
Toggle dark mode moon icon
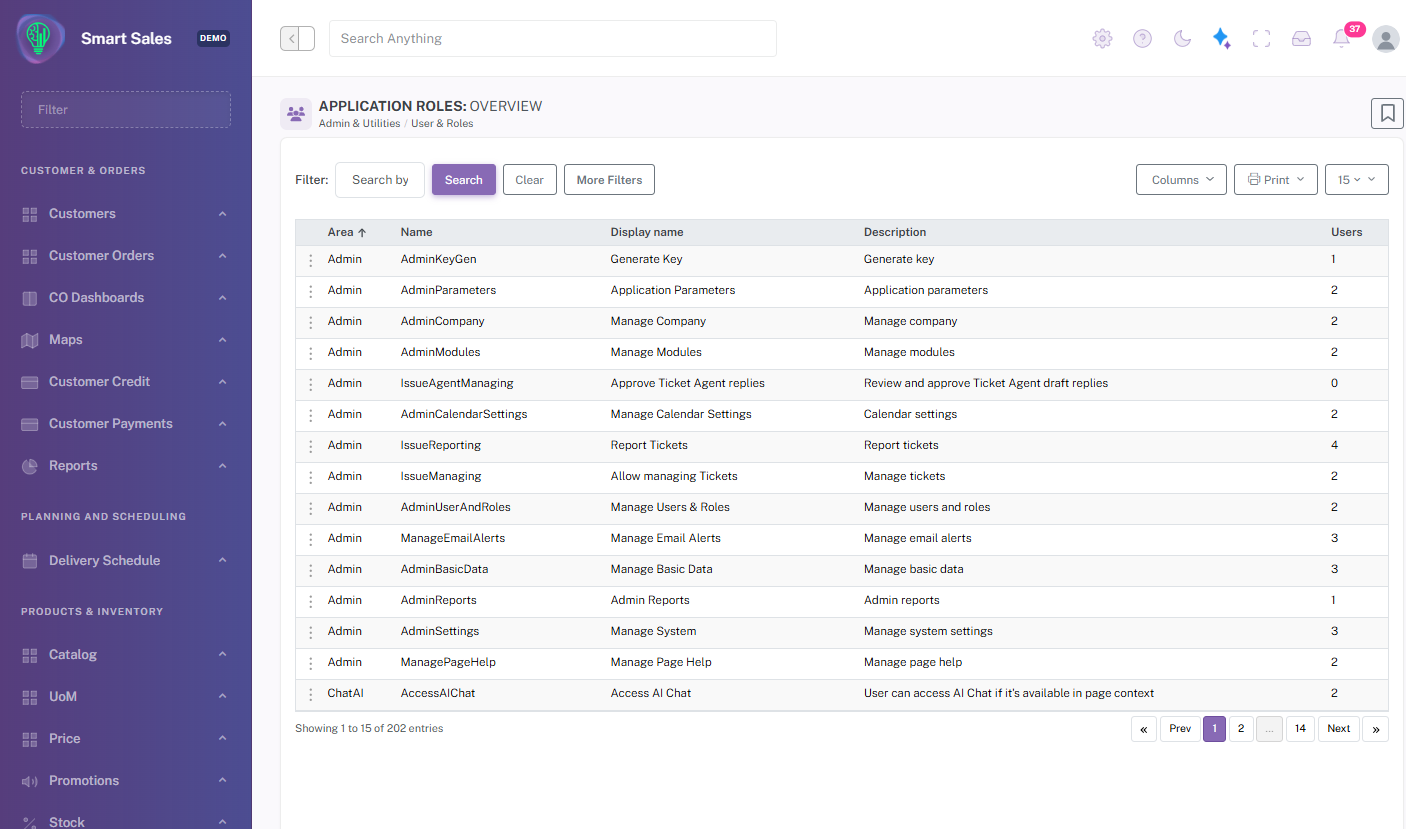tap(1182, 39)
